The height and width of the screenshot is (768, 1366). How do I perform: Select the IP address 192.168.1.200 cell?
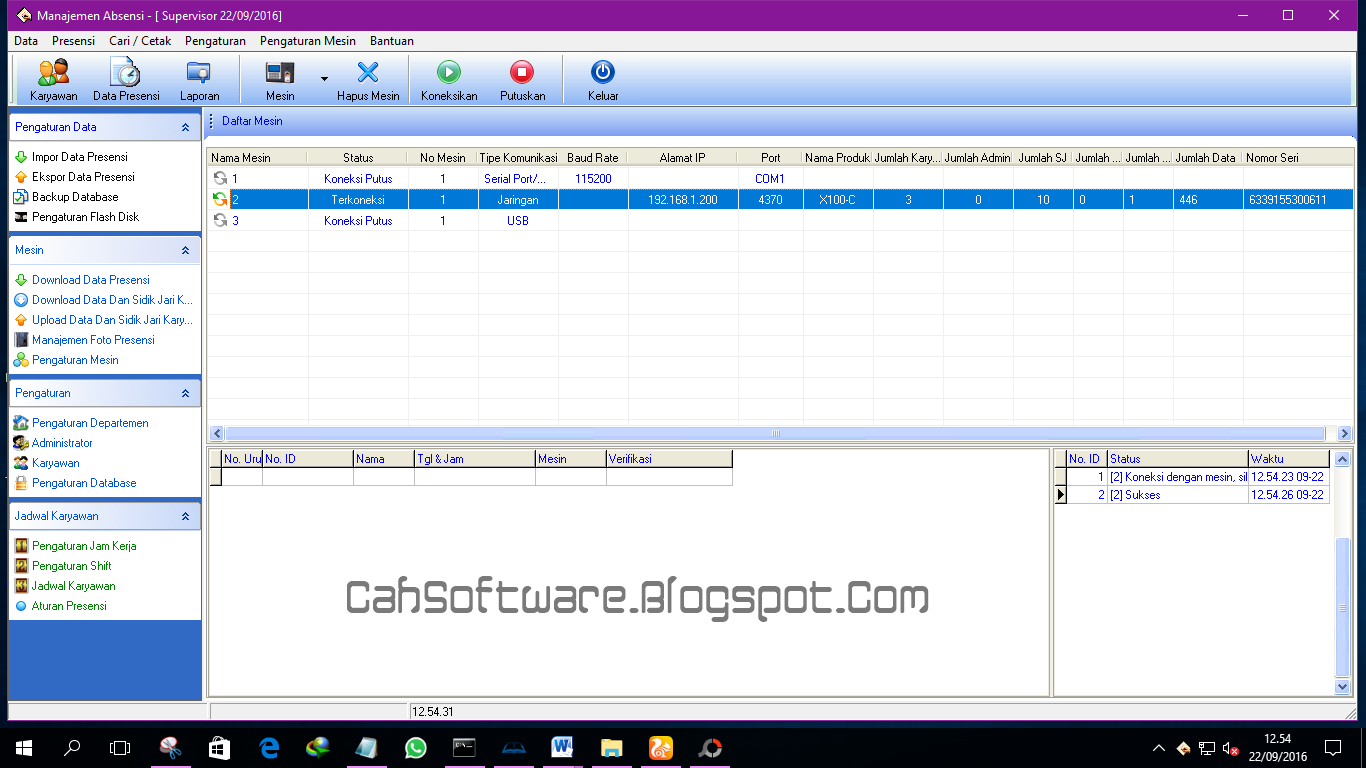pyautogui.click(x=683, y=199)
